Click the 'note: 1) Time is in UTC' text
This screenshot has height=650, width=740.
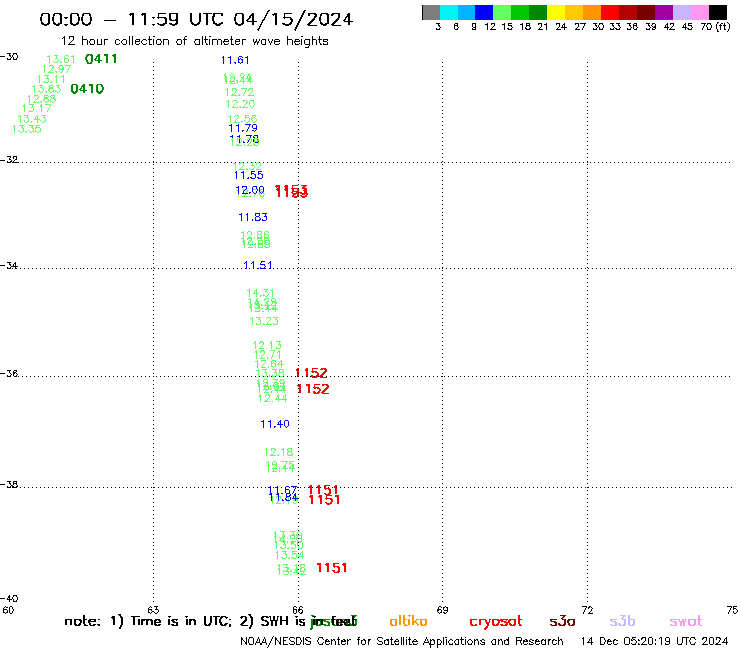pos(148,621)
